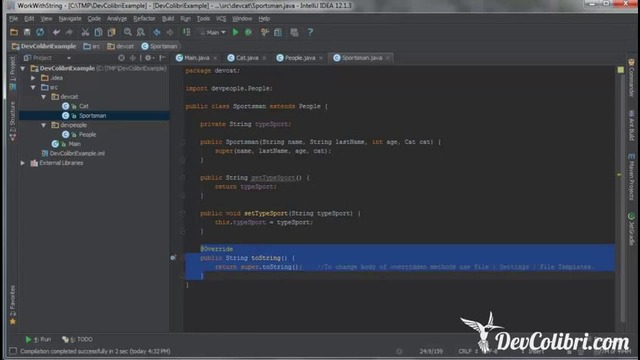Open the Run tool window button

click(x=38, y=339)
